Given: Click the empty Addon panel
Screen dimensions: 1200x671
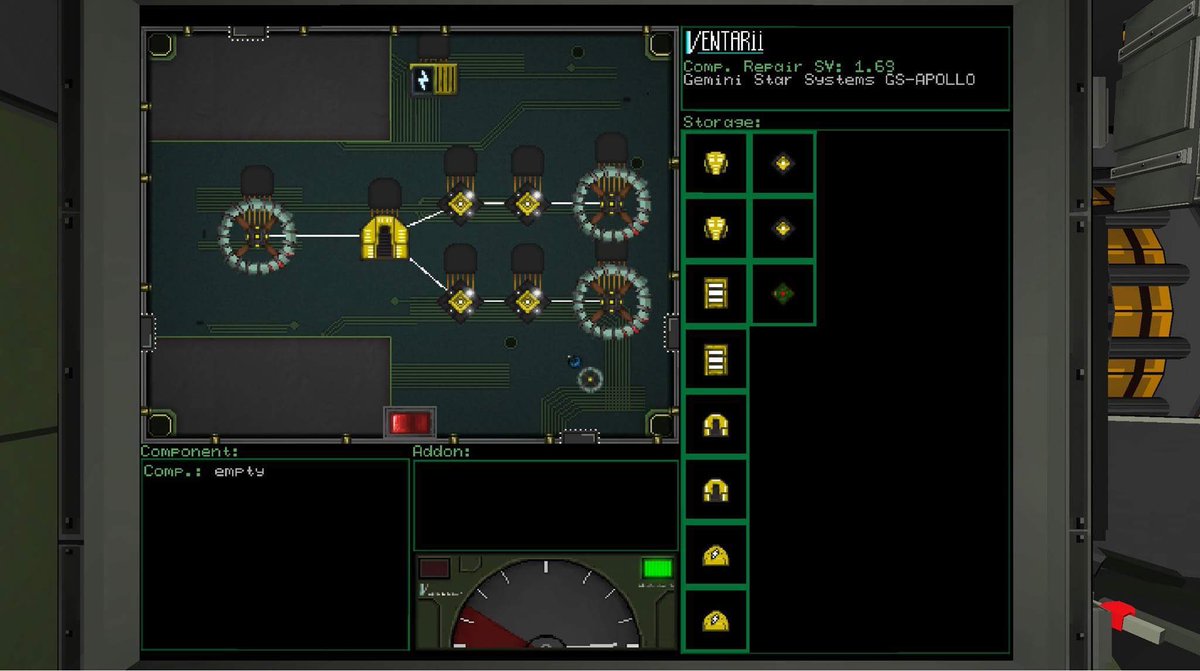Looking at the screenshot, I should tap(545, 505).
